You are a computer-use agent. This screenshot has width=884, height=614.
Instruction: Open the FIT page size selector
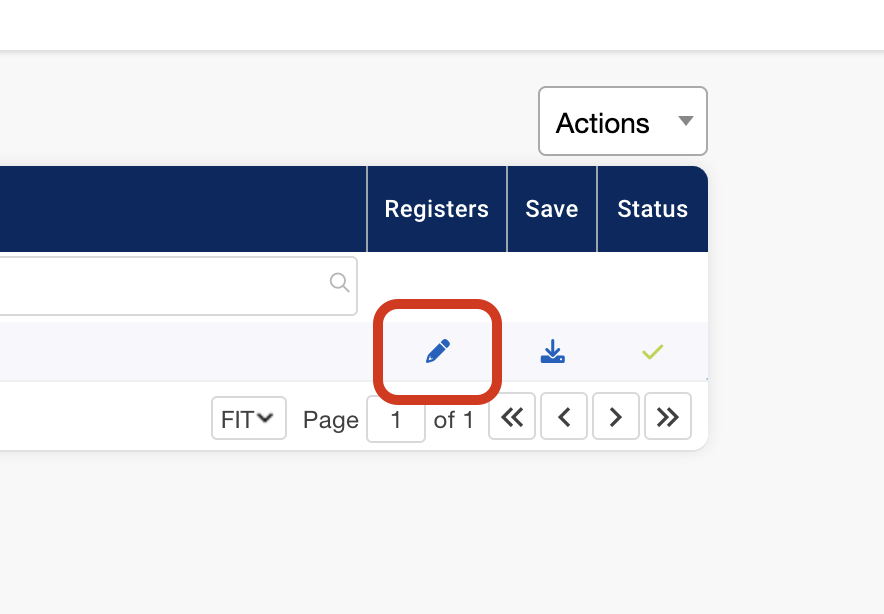(248, 418)
